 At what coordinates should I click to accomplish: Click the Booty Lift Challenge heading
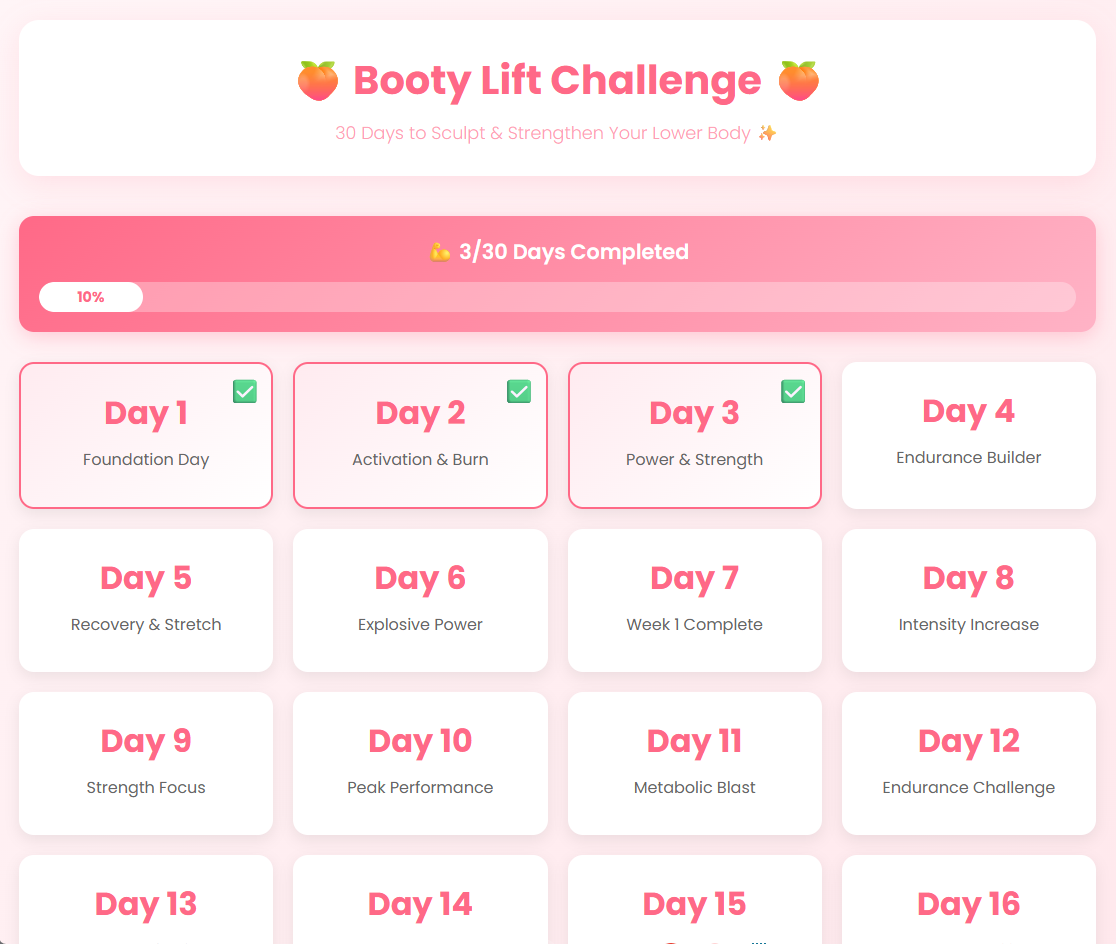[x=557, y=81]
